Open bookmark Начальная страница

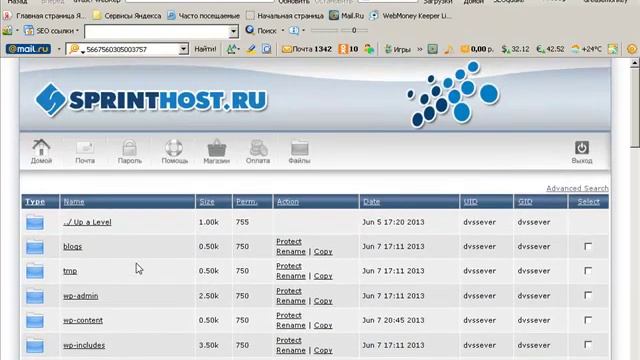[285, 16]
